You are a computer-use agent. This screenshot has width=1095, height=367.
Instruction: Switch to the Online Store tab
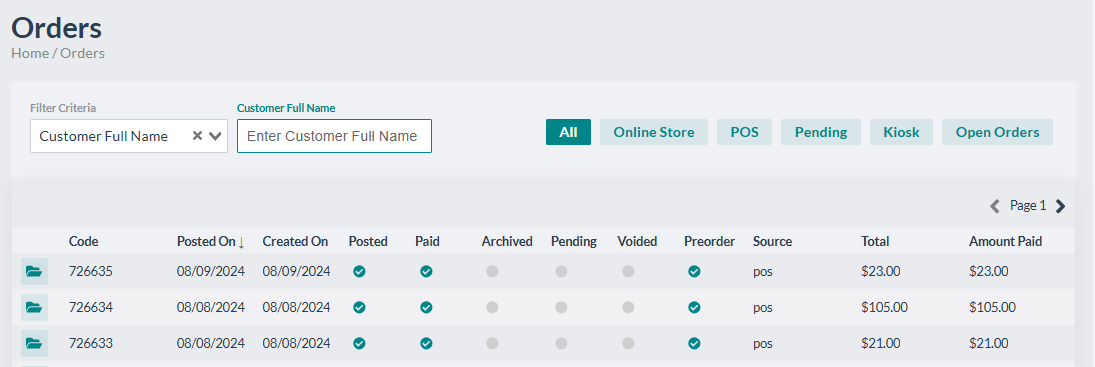coord(654,132)
